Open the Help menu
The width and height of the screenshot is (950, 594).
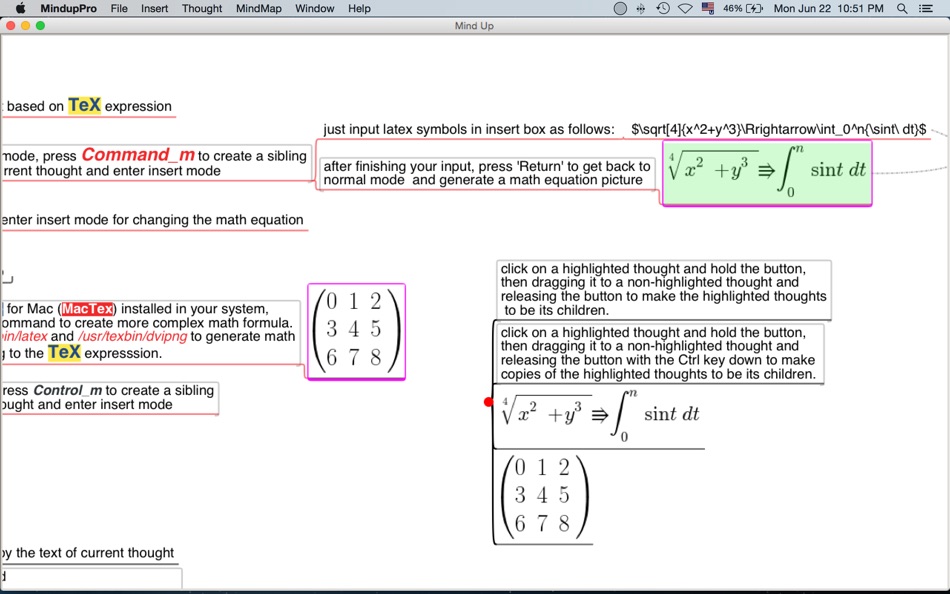[359, 8]
